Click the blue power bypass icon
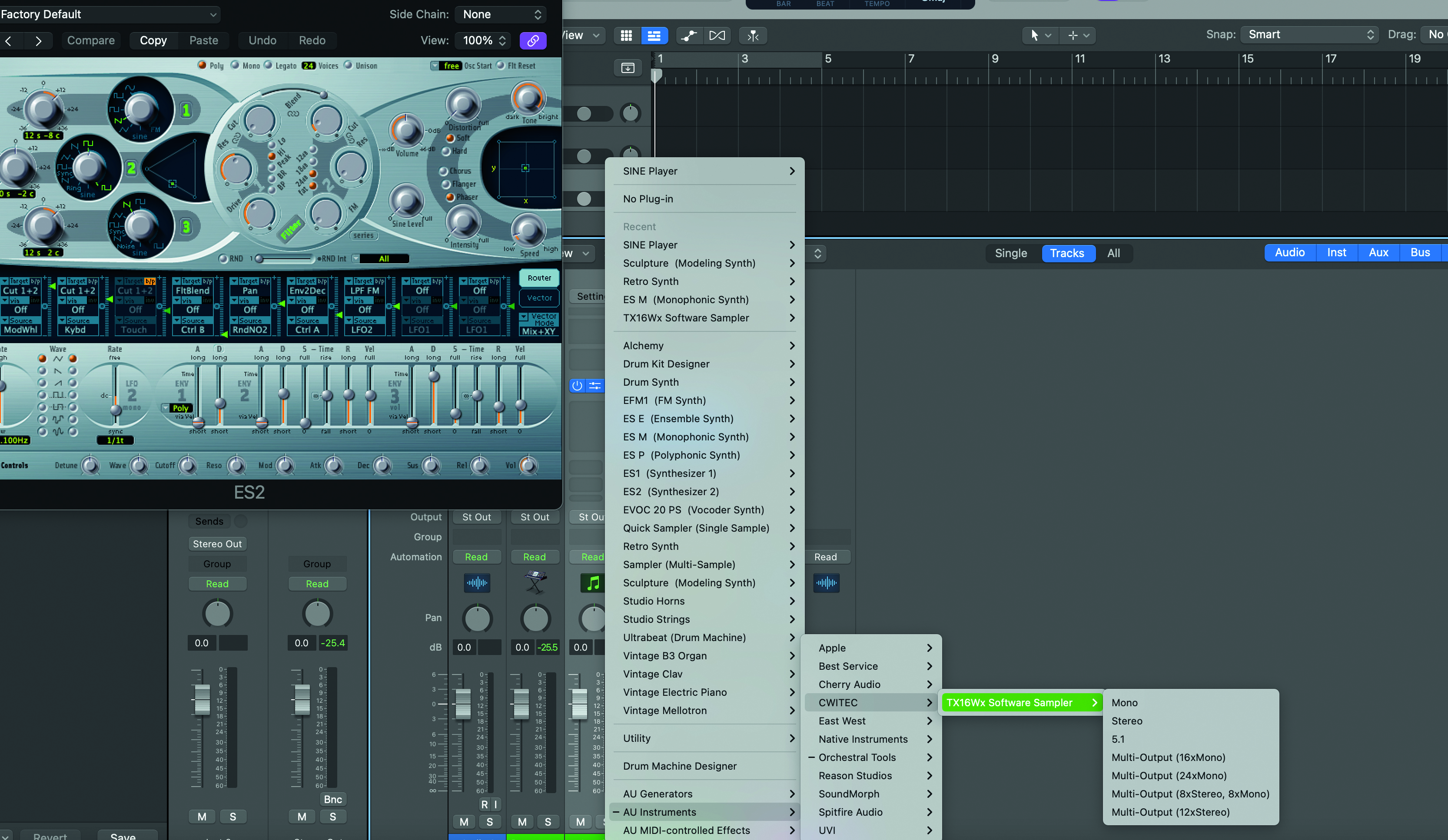This screenshot has height=840, width=1448. pos(577,386)
